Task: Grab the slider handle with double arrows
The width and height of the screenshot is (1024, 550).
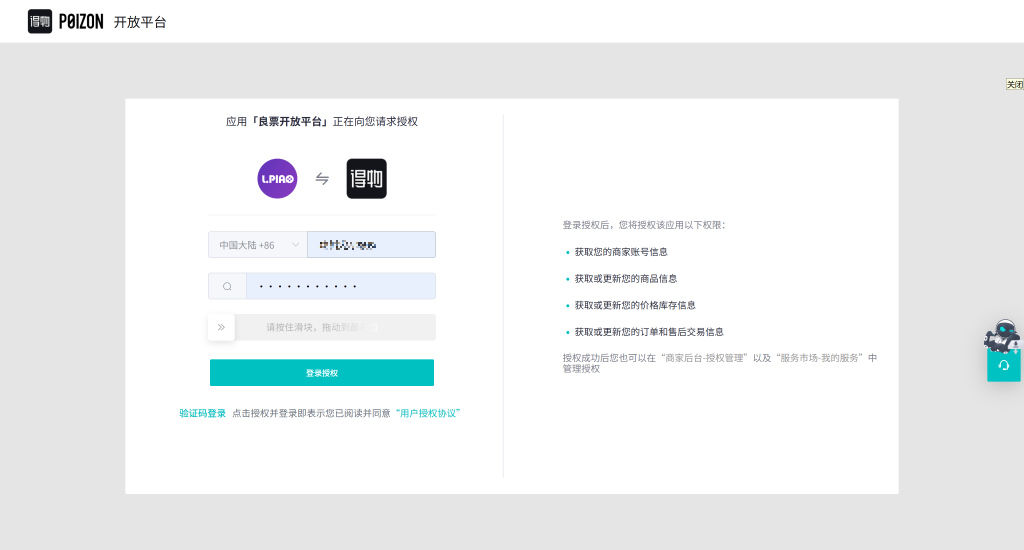Action: 221,327
